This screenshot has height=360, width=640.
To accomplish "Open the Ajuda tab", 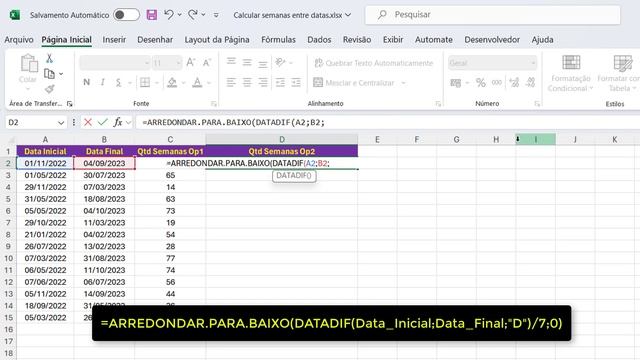I will [x=542, y=40].
